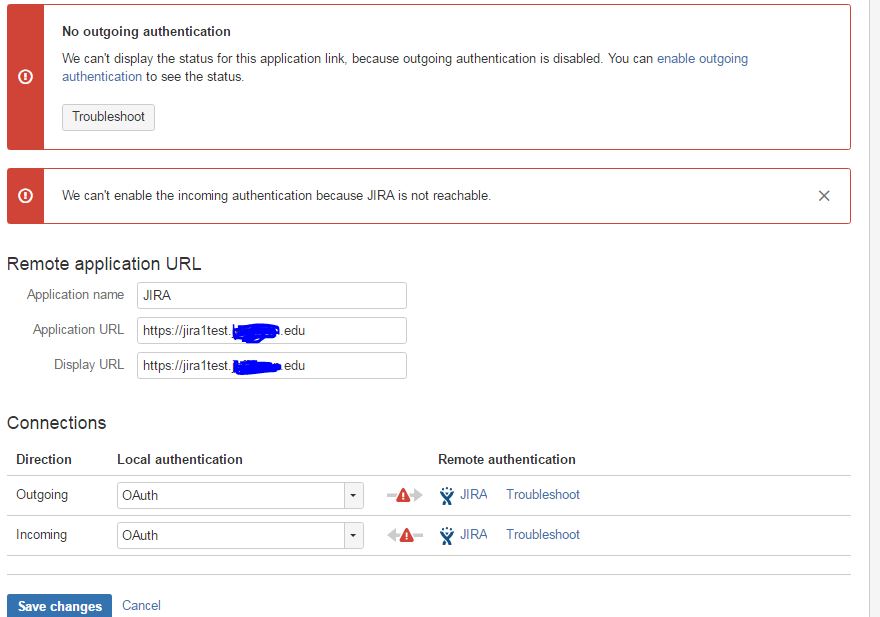Click the Connections heading
Viewport: 880px width, 617px height.
click(56, 423)
